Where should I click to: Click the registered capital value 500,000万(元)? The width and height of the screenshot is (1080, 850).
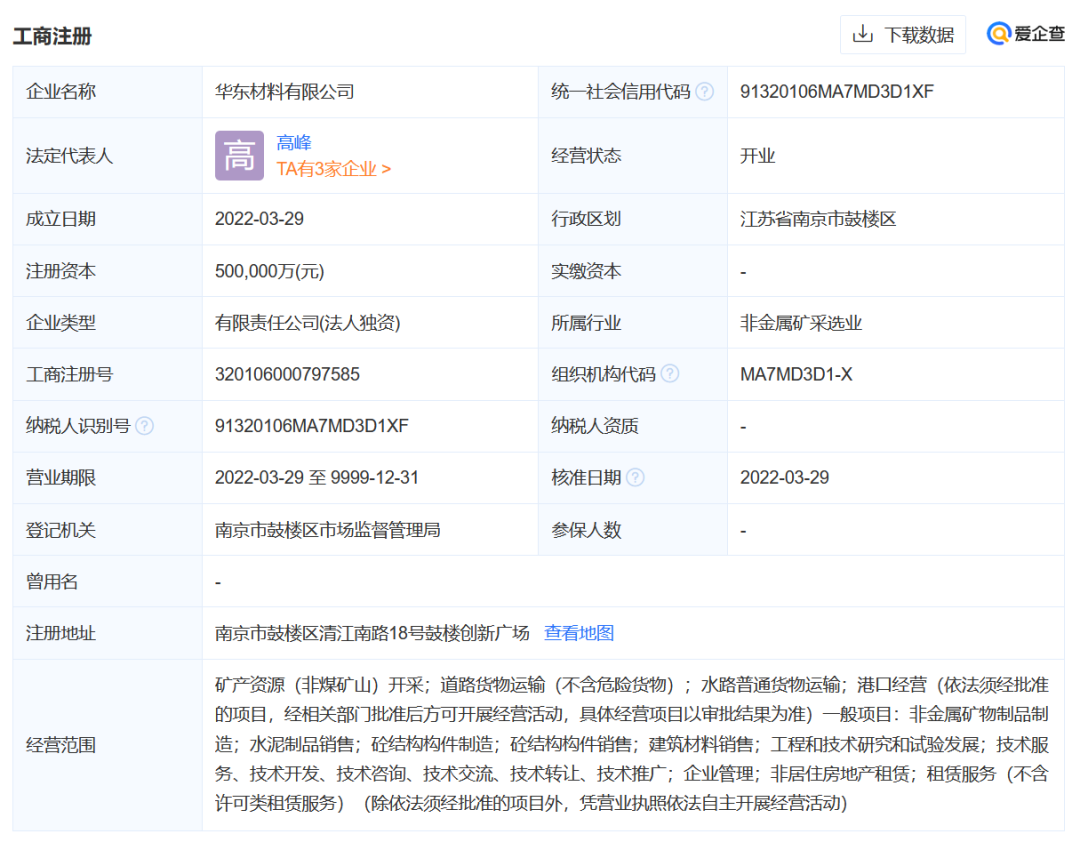click(269, 271)
